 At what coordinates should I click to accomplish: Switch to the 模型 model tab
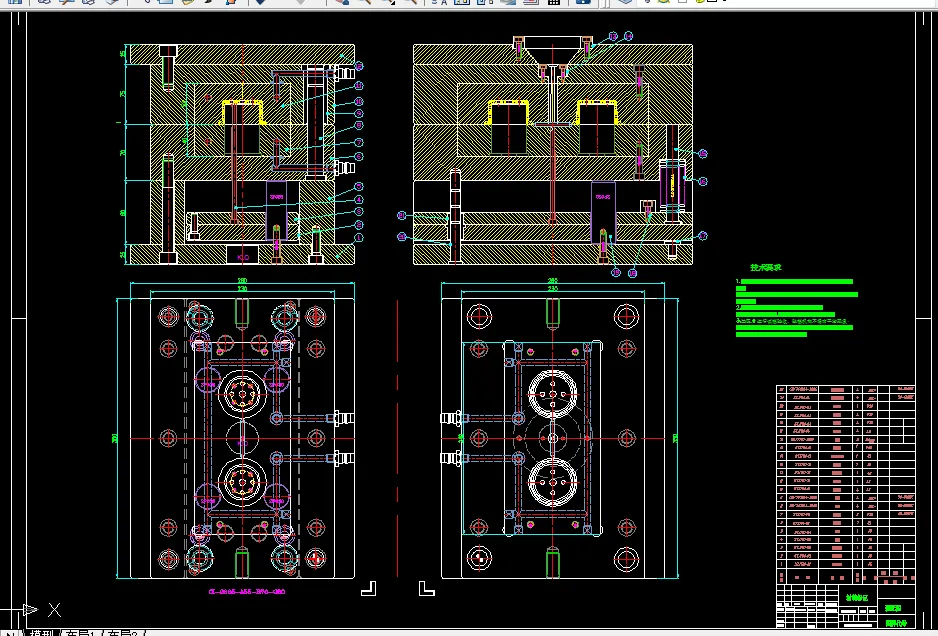(42, 632)
